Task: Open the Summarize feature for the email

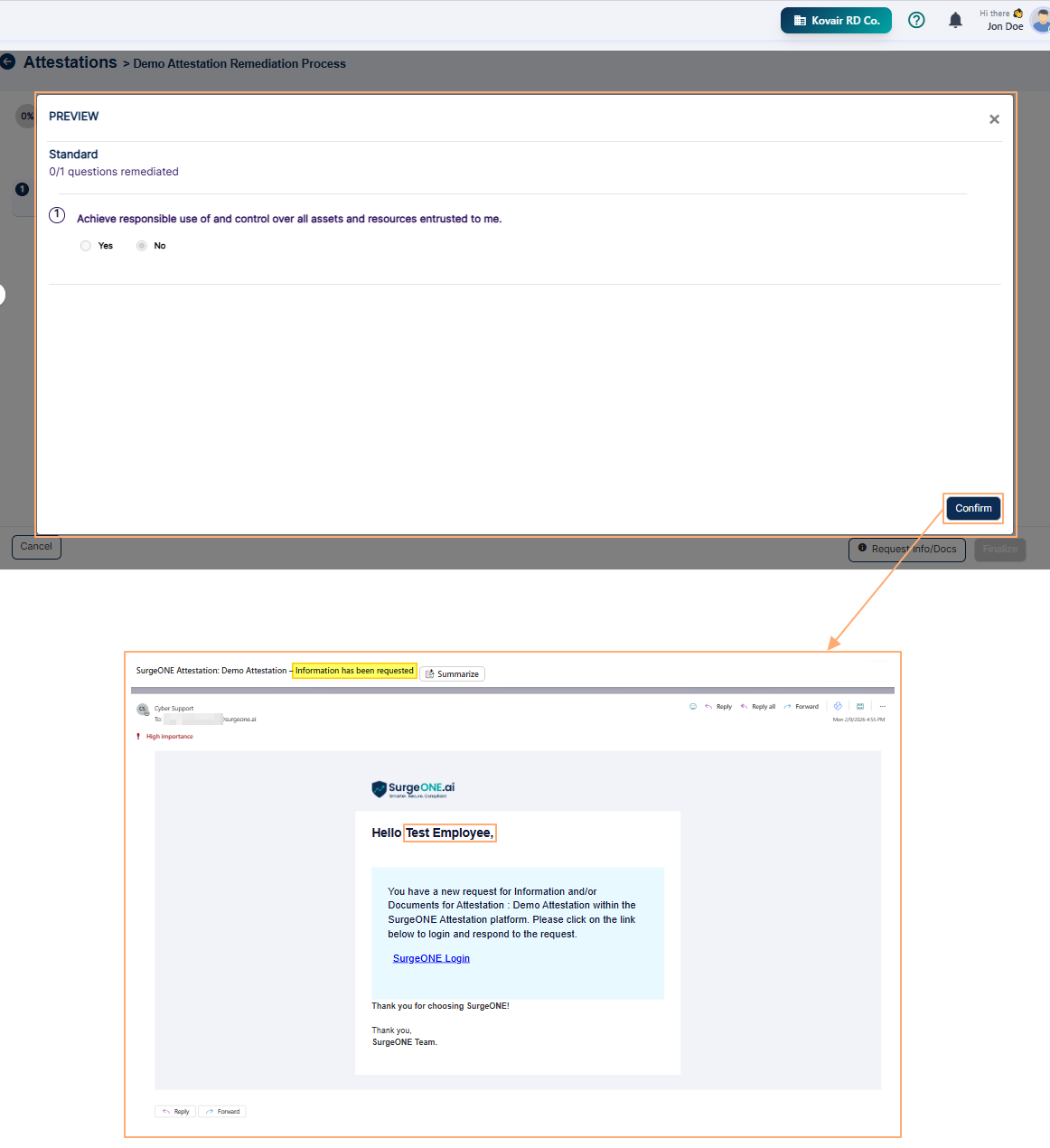Action: (x=452, y=673)
